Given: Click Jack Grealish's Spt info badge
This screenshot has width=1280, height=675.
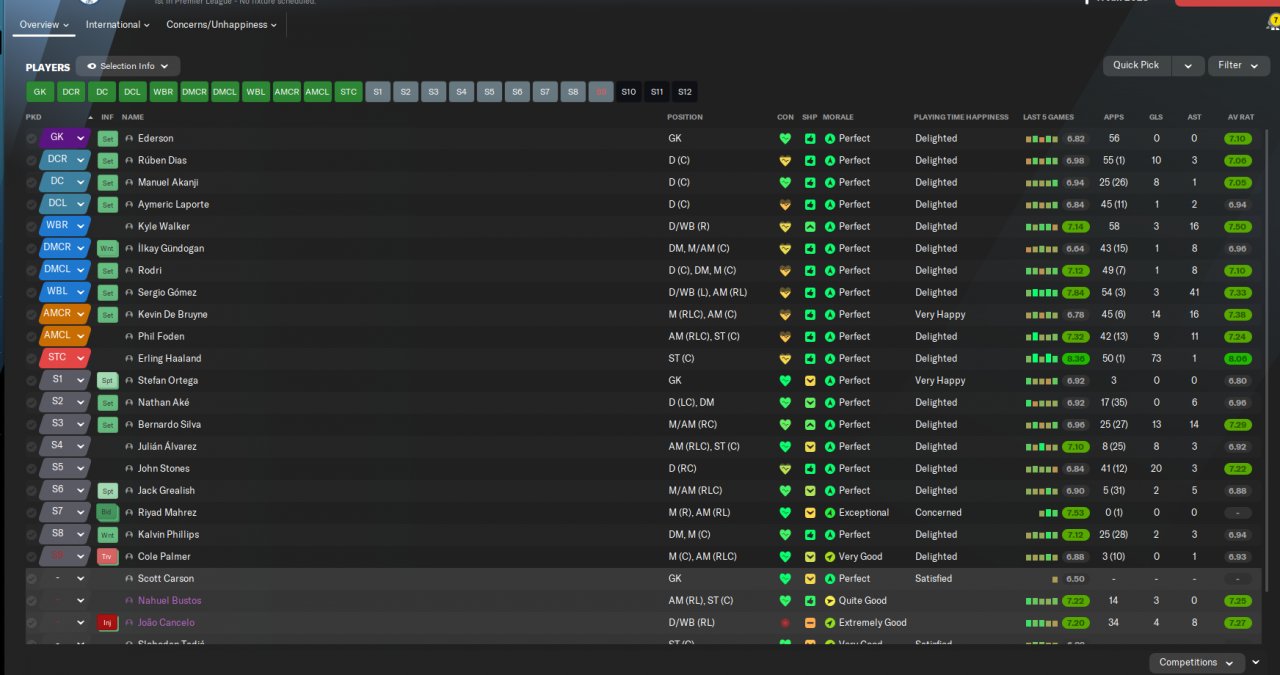Looking at the screenshot, I should (x=107, y=490).
